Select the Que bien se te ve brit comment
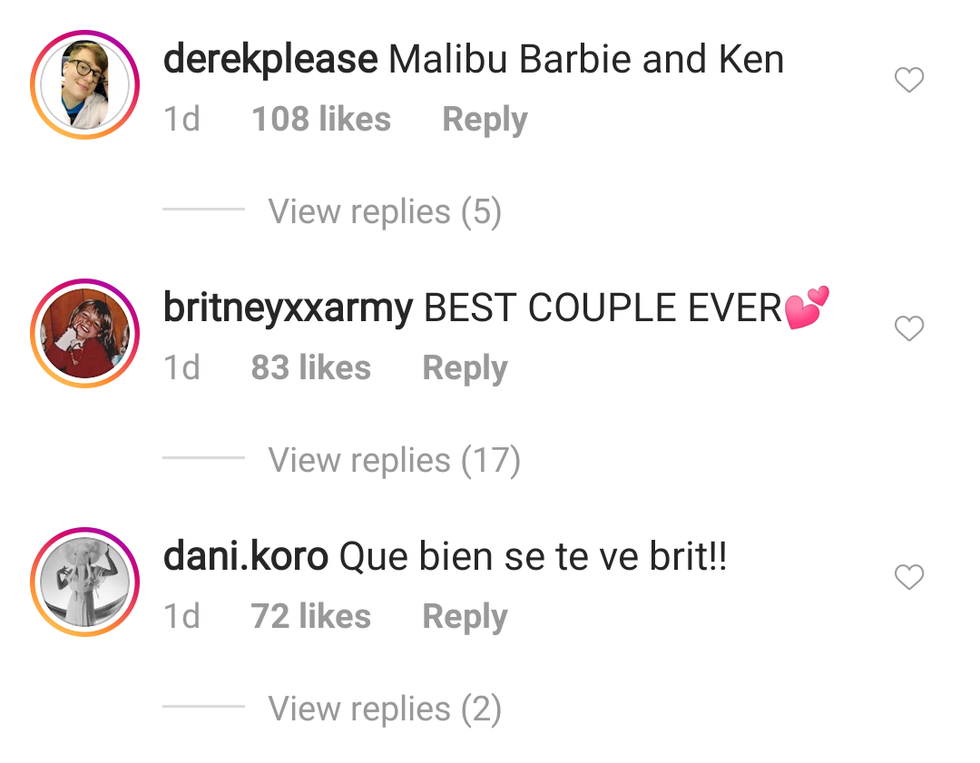This screenshot has width=980, height=763. (x=533, y=556)
